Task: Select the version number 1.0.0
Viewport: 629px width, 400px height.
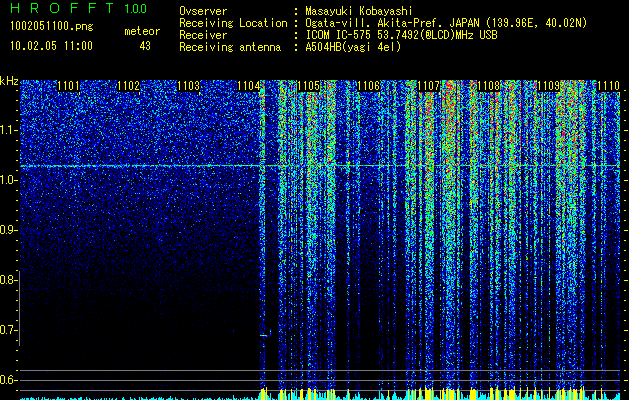Action: (136, 9)
